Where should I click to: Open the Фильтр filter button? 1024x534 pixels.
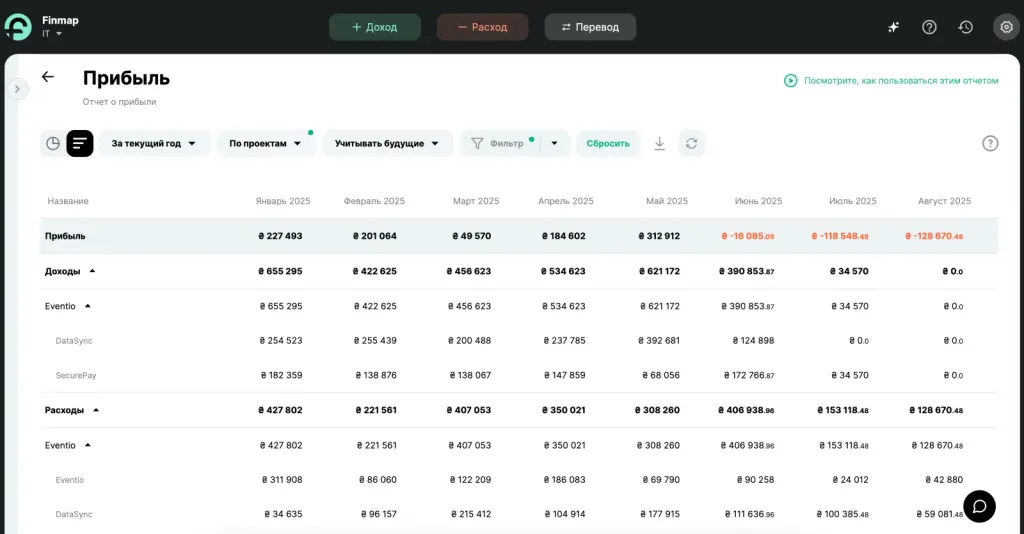[500, 143]
